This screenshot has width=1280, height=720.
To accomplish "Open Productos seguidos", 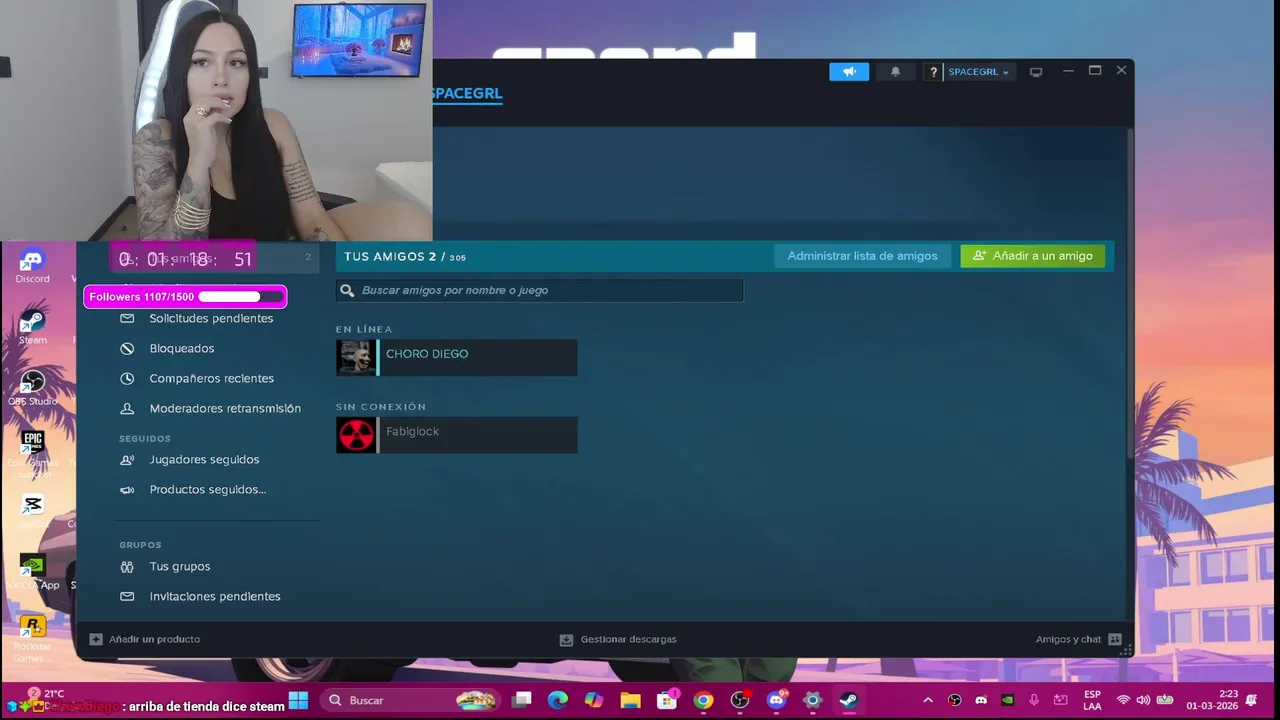I will point(208,489).
